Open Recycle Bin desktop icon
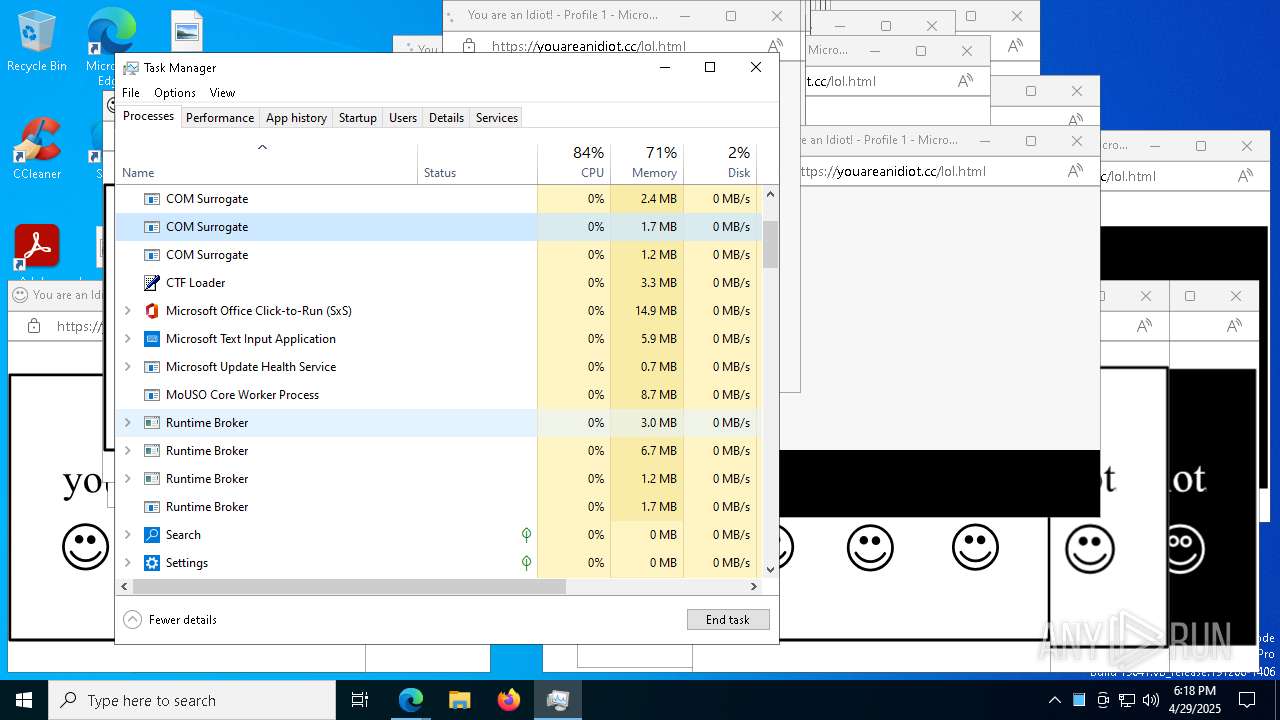The height and width of the screenshot is (720, 1280). pyautogui.click(x=37, y=42)
